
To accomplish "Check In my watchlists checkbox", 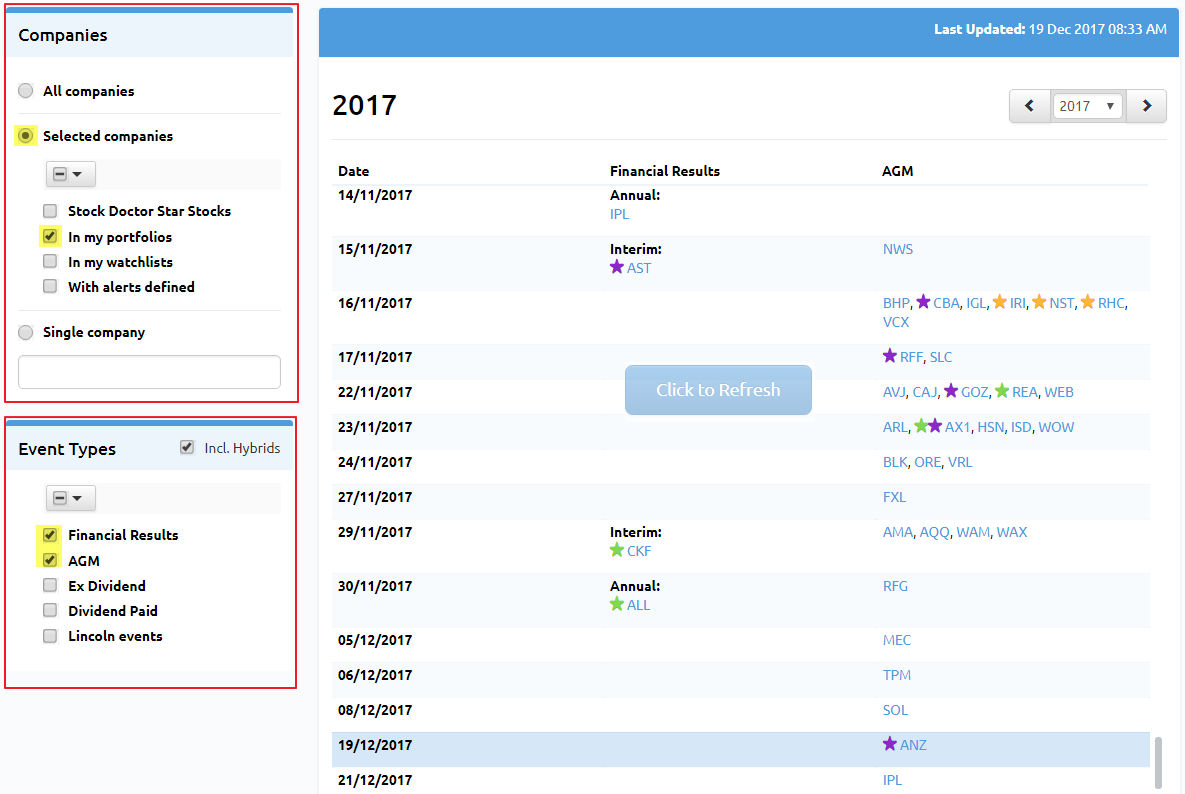I will pyautogui.click(x=50, y=261).
